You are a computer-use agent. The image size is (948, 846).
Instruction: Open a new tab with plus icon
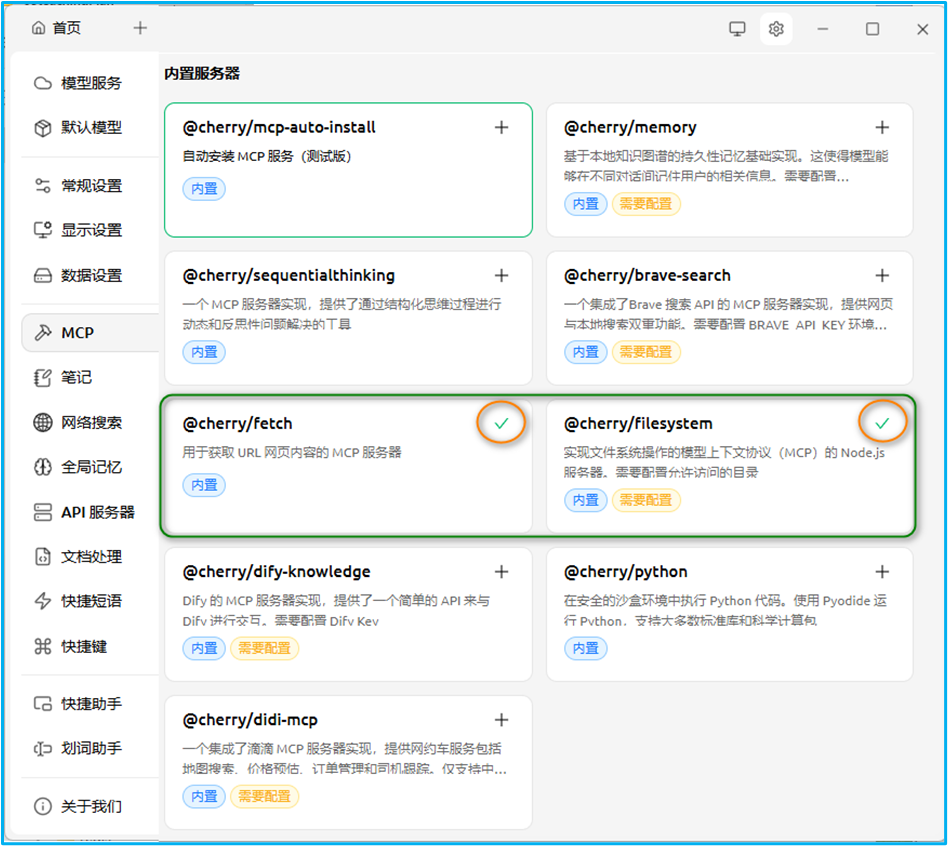140,28
